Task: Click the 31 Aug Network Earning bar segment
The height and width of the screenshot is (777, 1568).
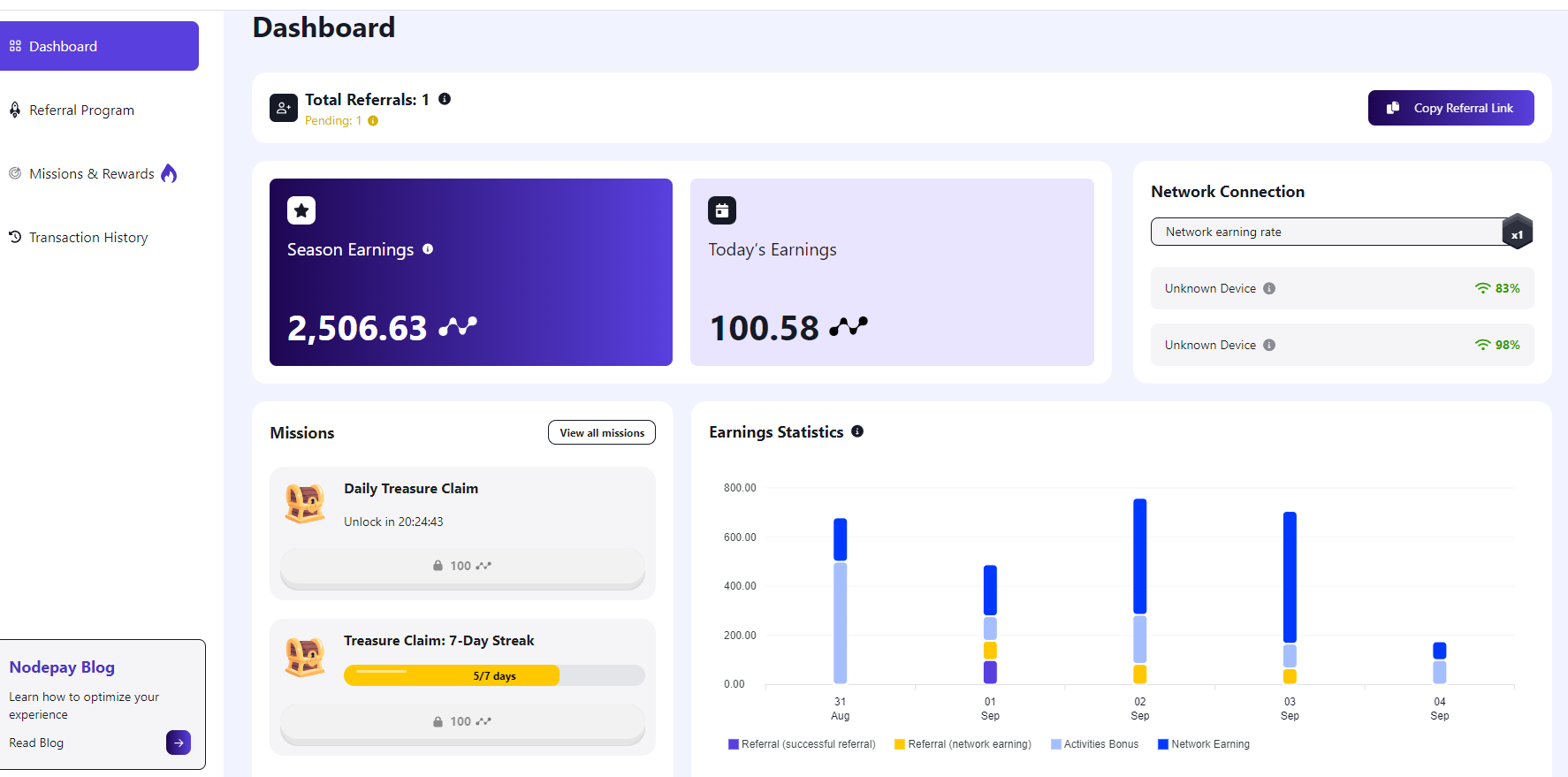Action: pyautogui.click(x=841, y=539)
